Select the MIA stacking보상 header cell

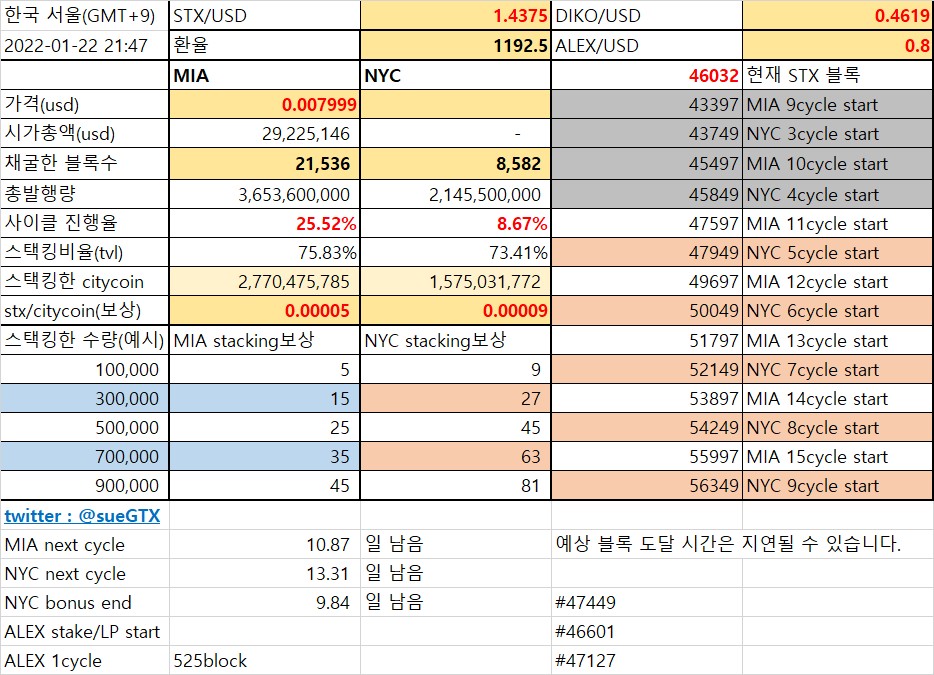click(x=264, y=341)
